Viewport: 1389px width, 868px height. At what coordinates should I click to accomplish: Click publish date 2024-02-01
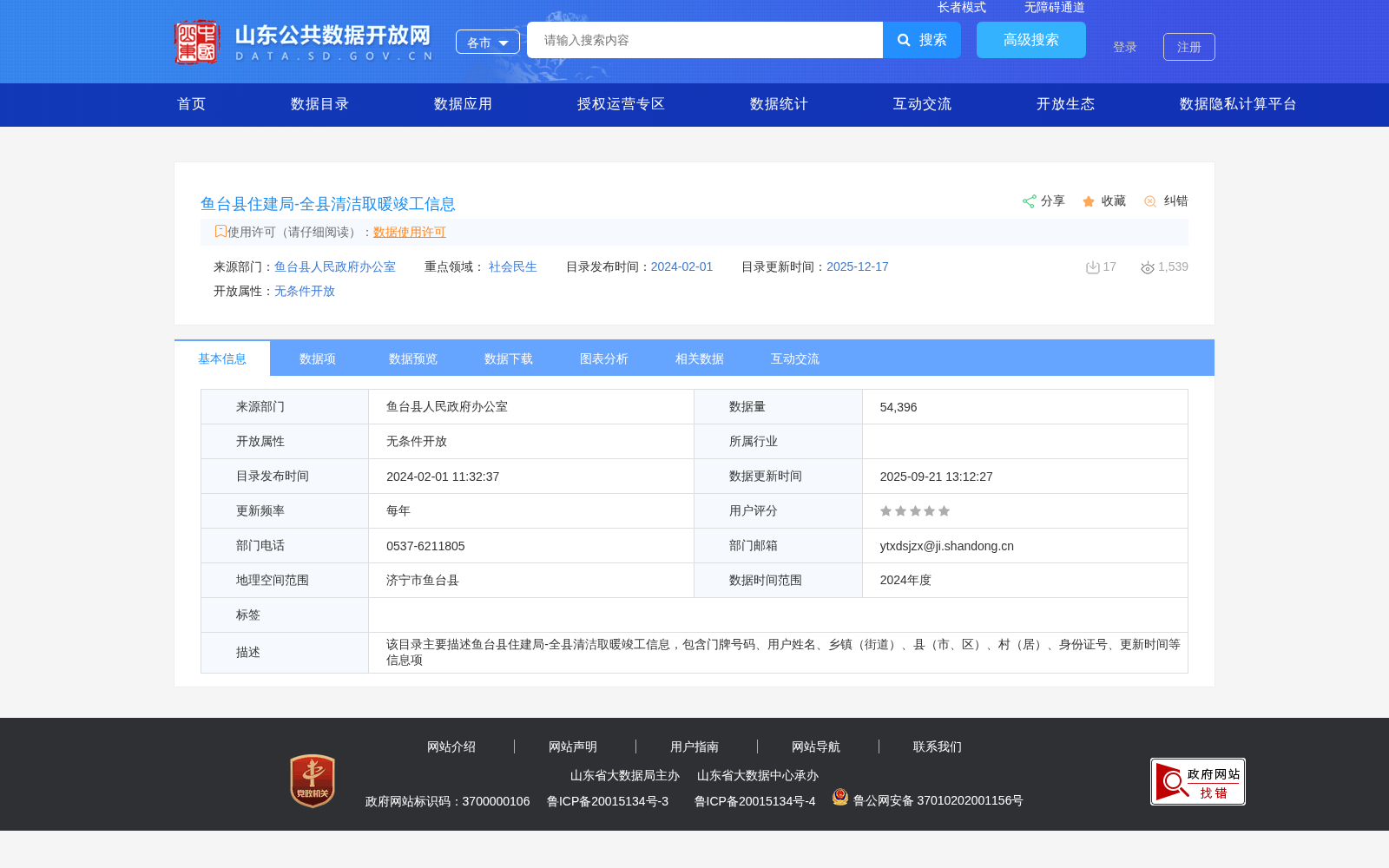pos(681,266)
